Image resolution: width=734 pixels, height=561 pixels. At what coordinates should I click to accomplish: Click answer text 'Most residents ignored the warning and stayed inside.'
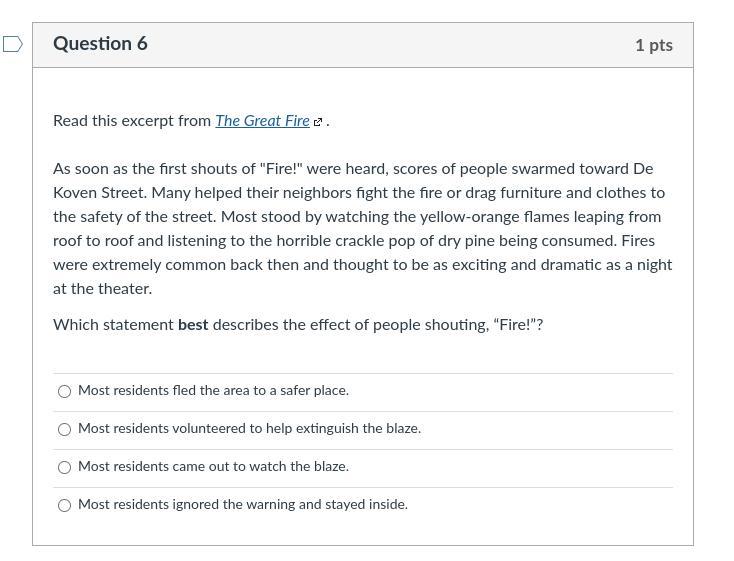pos(243,505)
